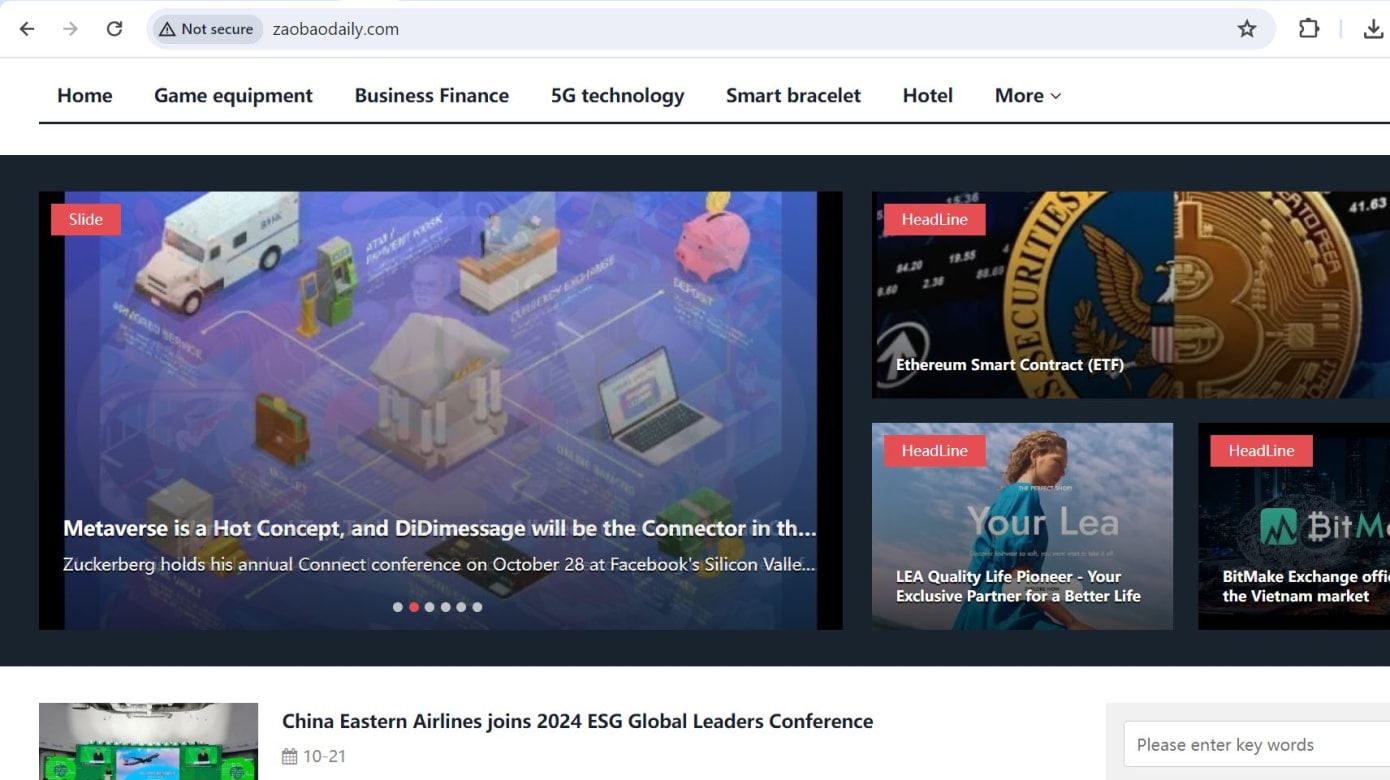
Task: Select the first carousel dot
Action: point(398,607)
